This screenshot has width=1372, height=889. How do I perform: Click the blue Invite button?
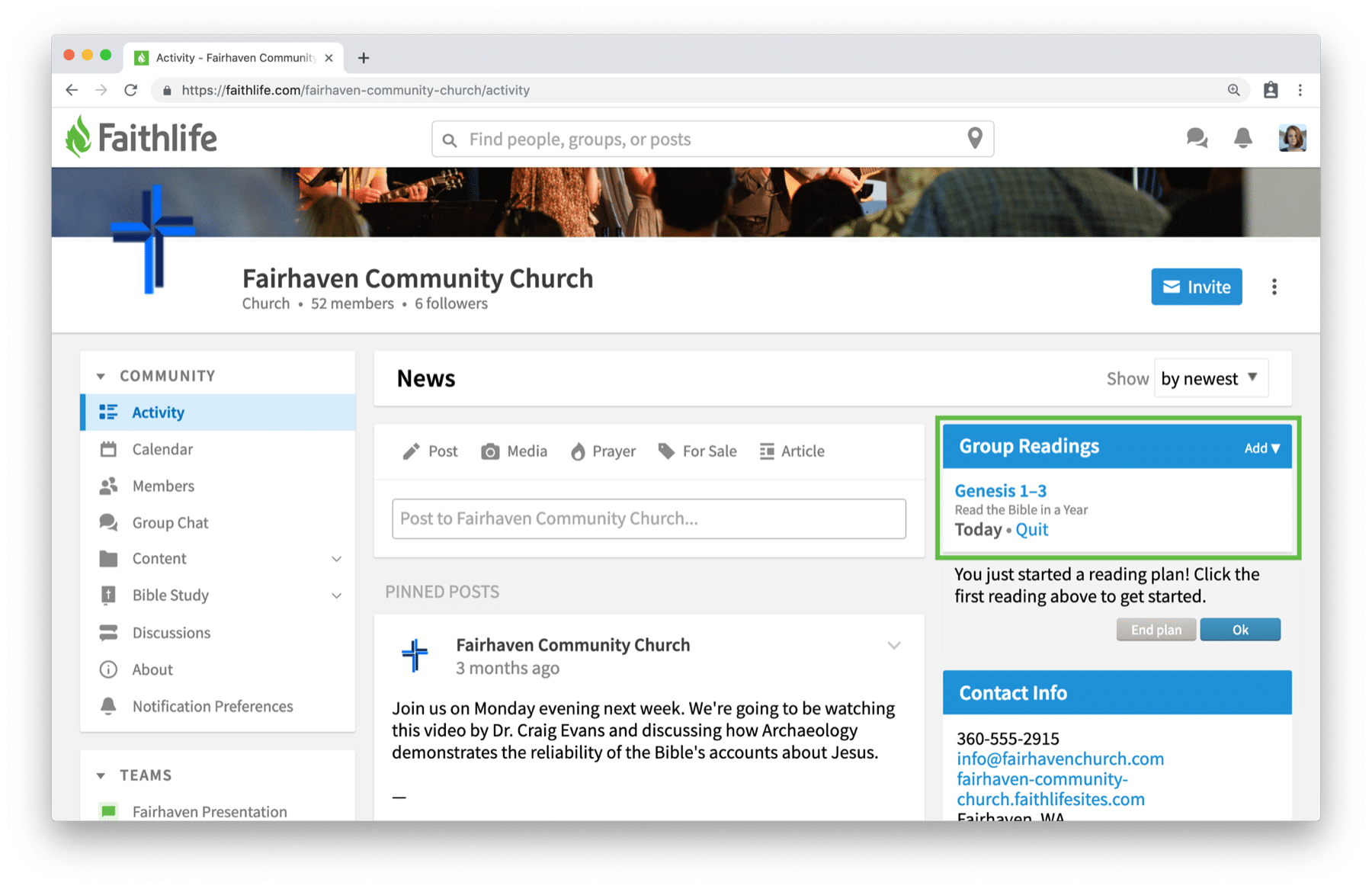pyautogui.click(x=1196, y=287)
